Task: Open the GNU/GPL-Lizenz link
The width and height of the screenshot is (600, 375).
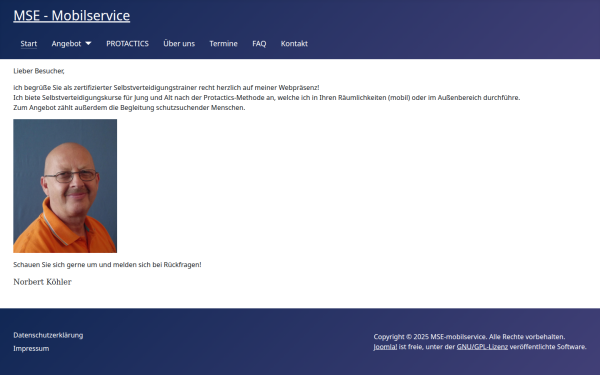Action: 482,347
